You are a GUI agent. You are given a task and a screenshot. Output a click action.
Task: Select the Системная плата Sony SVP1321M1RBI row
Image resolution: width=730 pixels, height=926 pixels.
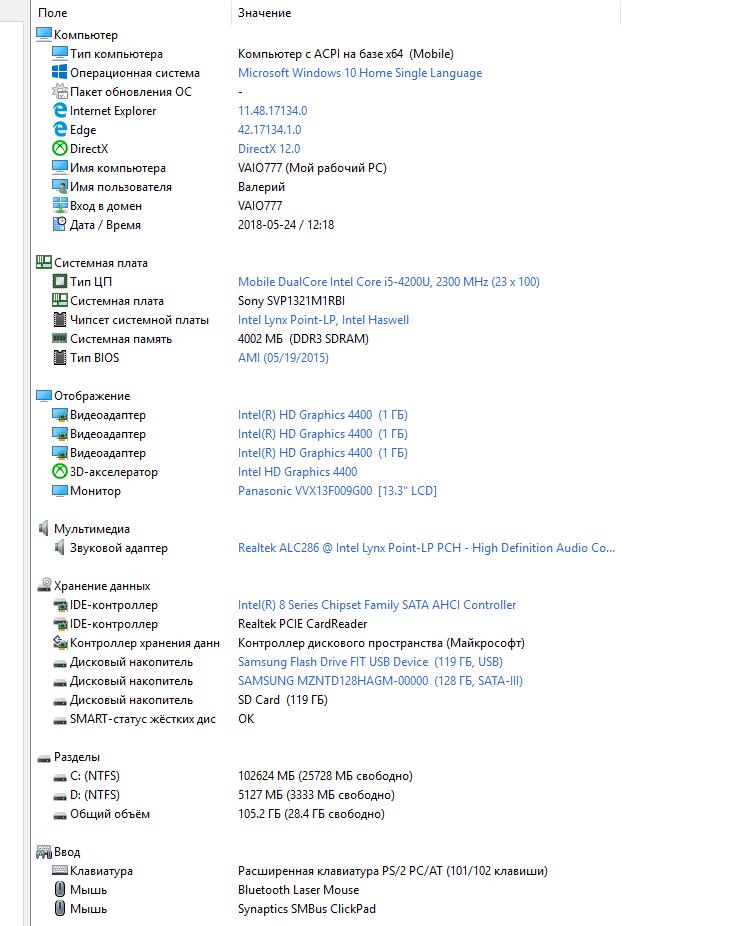click(x=325, y=301)
